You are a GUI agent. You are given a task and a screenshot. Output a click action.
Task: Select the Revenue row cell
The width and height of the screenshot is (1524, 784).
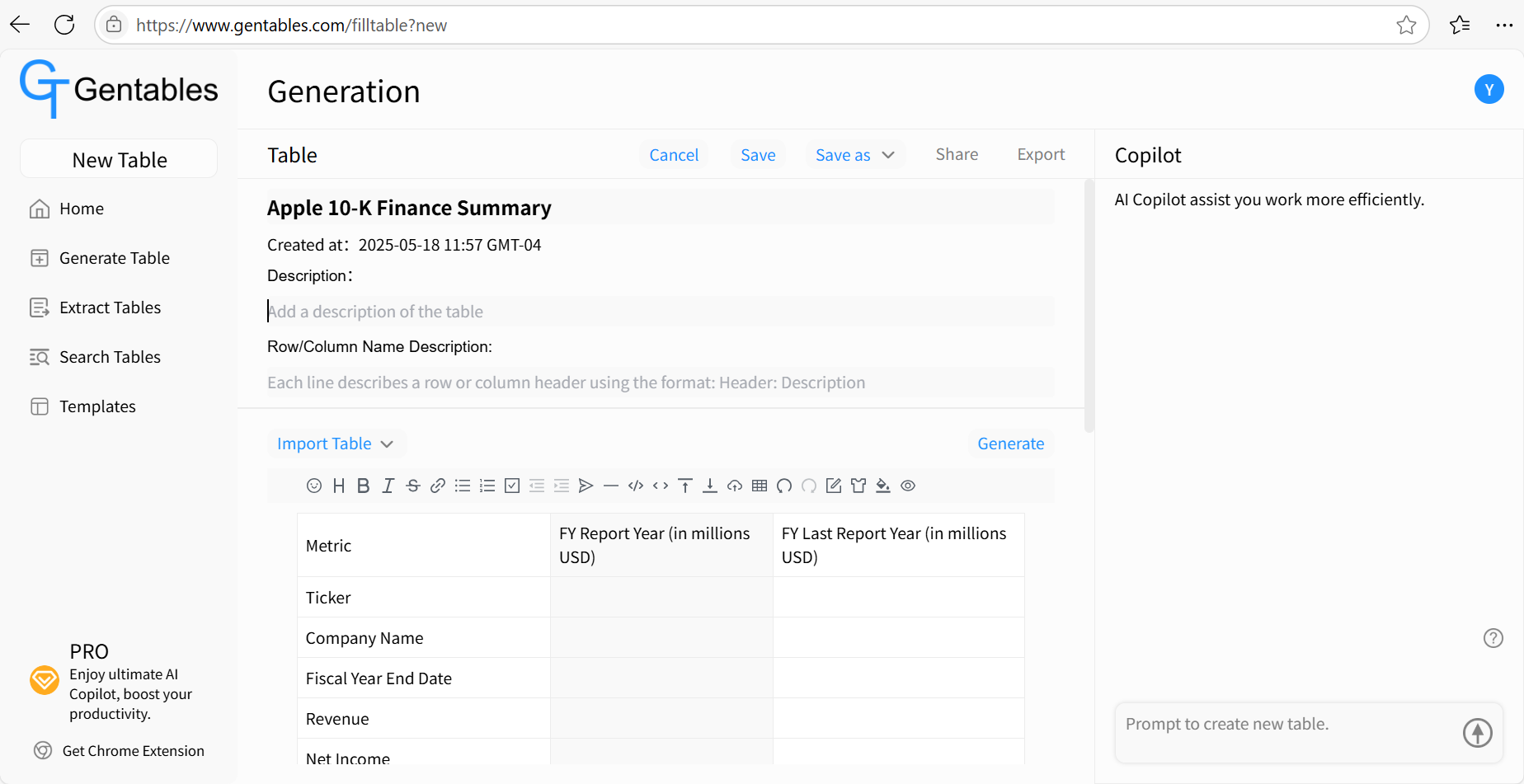423,719
